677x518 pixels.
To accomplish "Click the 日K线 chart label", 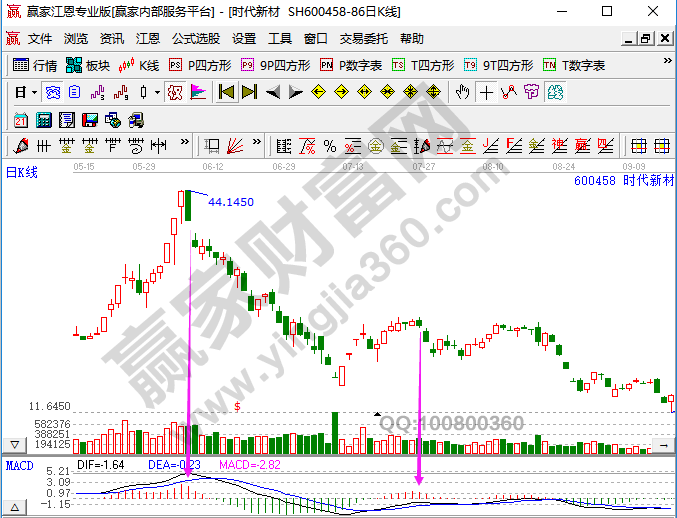I will [x=22, y=173].
